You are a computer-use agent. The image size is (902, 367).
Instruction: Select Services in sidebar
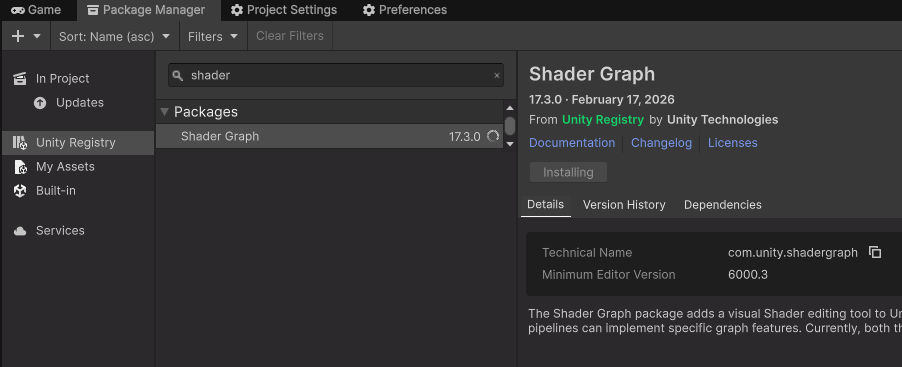[78, 231]
